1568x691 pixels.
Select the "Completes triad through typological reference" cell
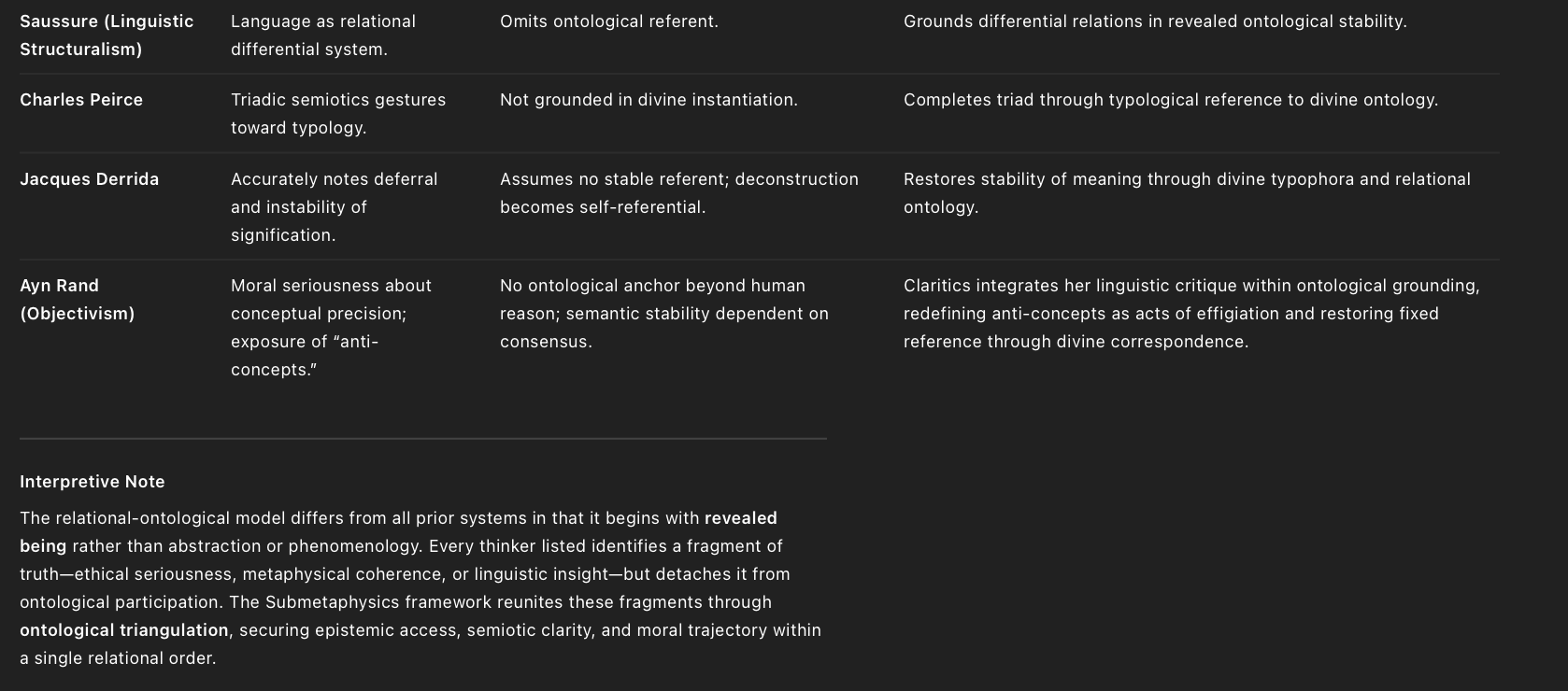tap(1170, 100)
